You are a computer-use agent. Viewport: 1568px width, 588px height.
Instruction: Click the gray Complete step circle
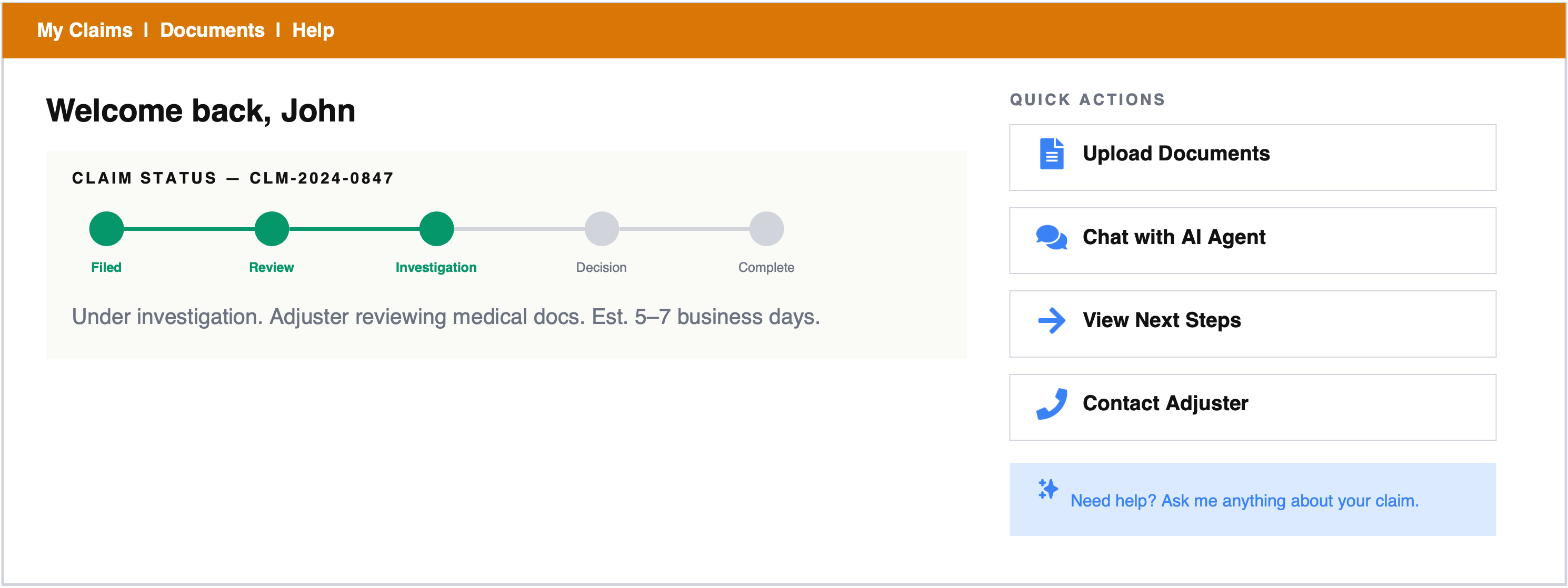[766, 229]
